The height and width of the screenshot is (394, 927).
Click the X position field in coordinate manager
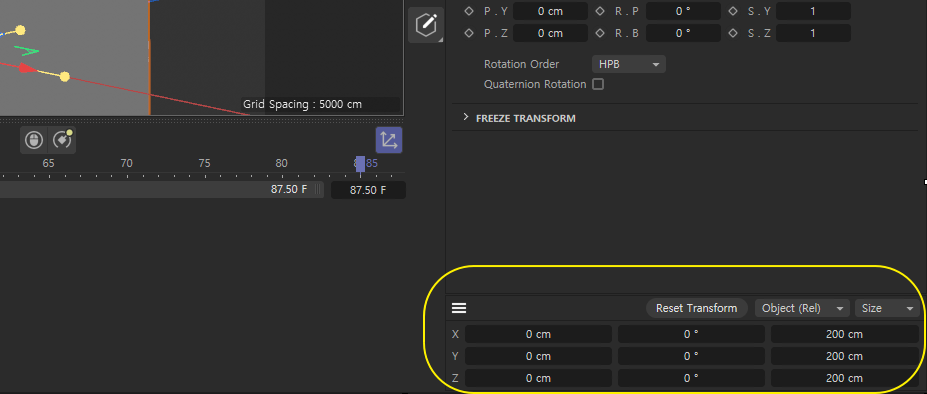click(538, 334)
